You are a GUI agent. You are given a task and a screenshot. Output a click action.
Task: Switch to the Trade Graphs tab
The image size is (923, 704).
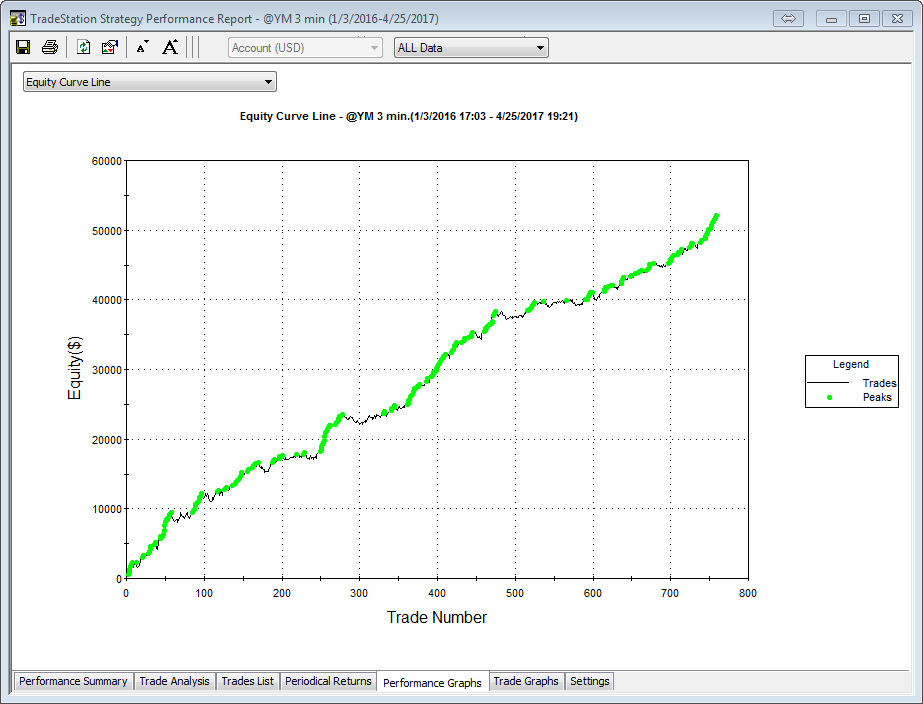coord(526,681)
